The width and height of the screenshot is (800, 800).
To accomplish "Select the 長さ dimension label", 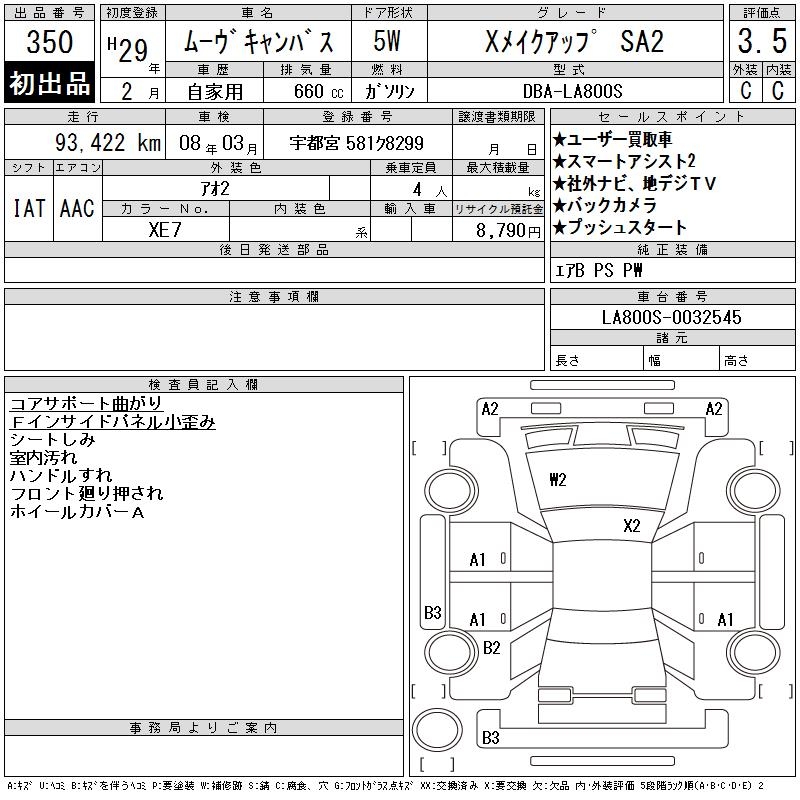I will [x=568, y=361].
